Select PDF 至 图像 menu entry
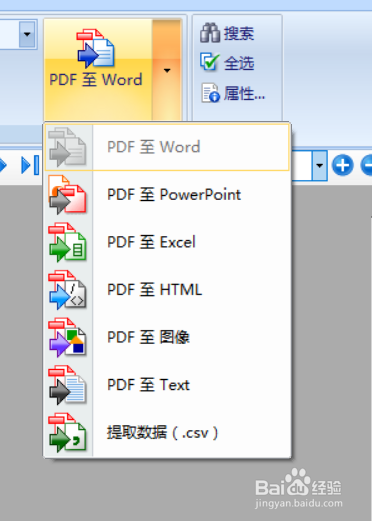 tap(167, 337)
